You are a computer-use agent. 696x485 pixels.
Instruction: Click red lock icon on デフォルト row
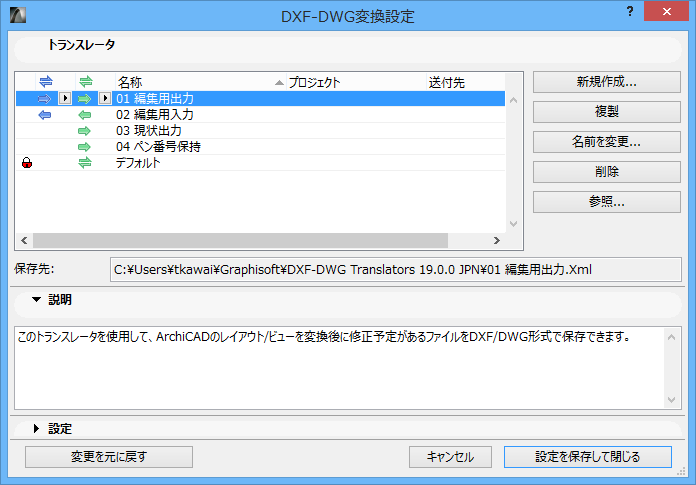coord(27,163)
